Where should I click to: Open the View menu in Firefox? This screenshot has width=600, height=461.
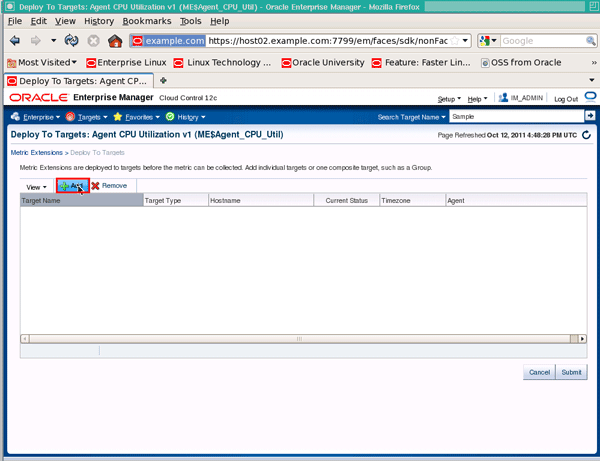pos(65,21)
